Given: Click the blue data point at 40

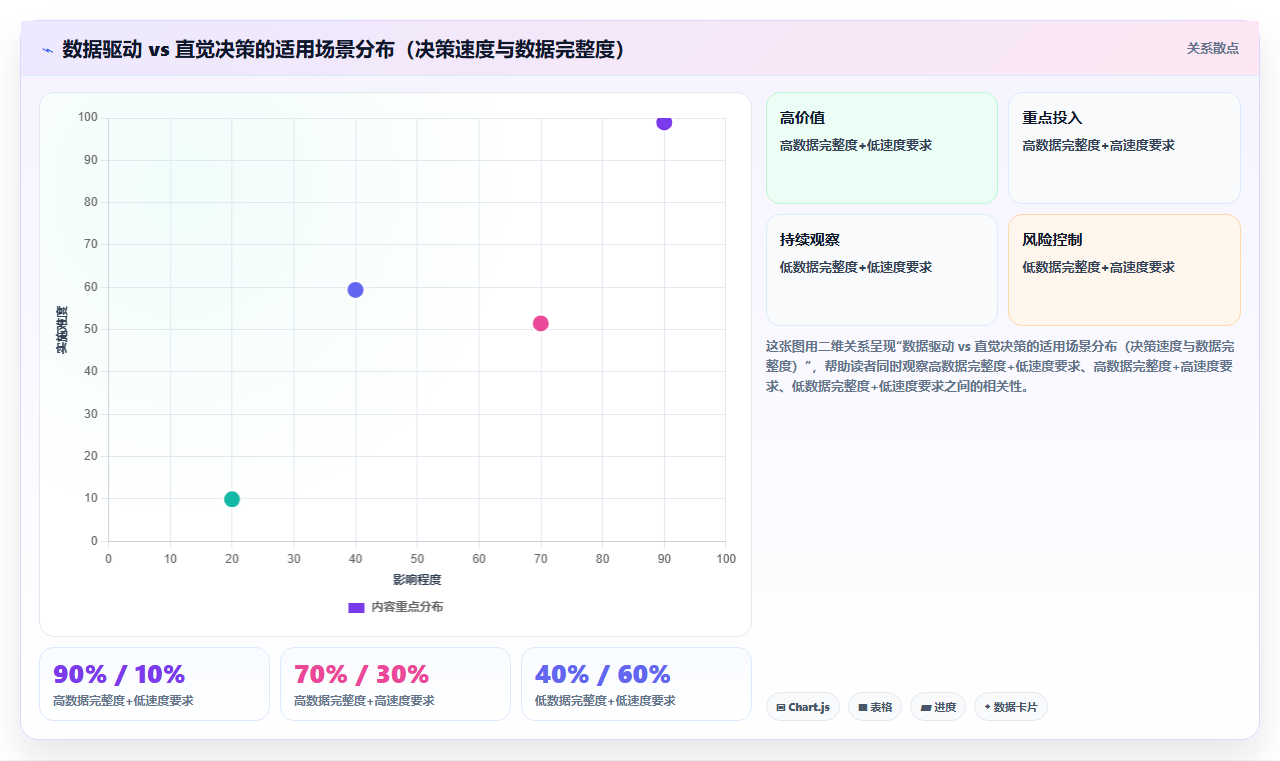Looking at the screenshot, I should (x=355, y=290).
